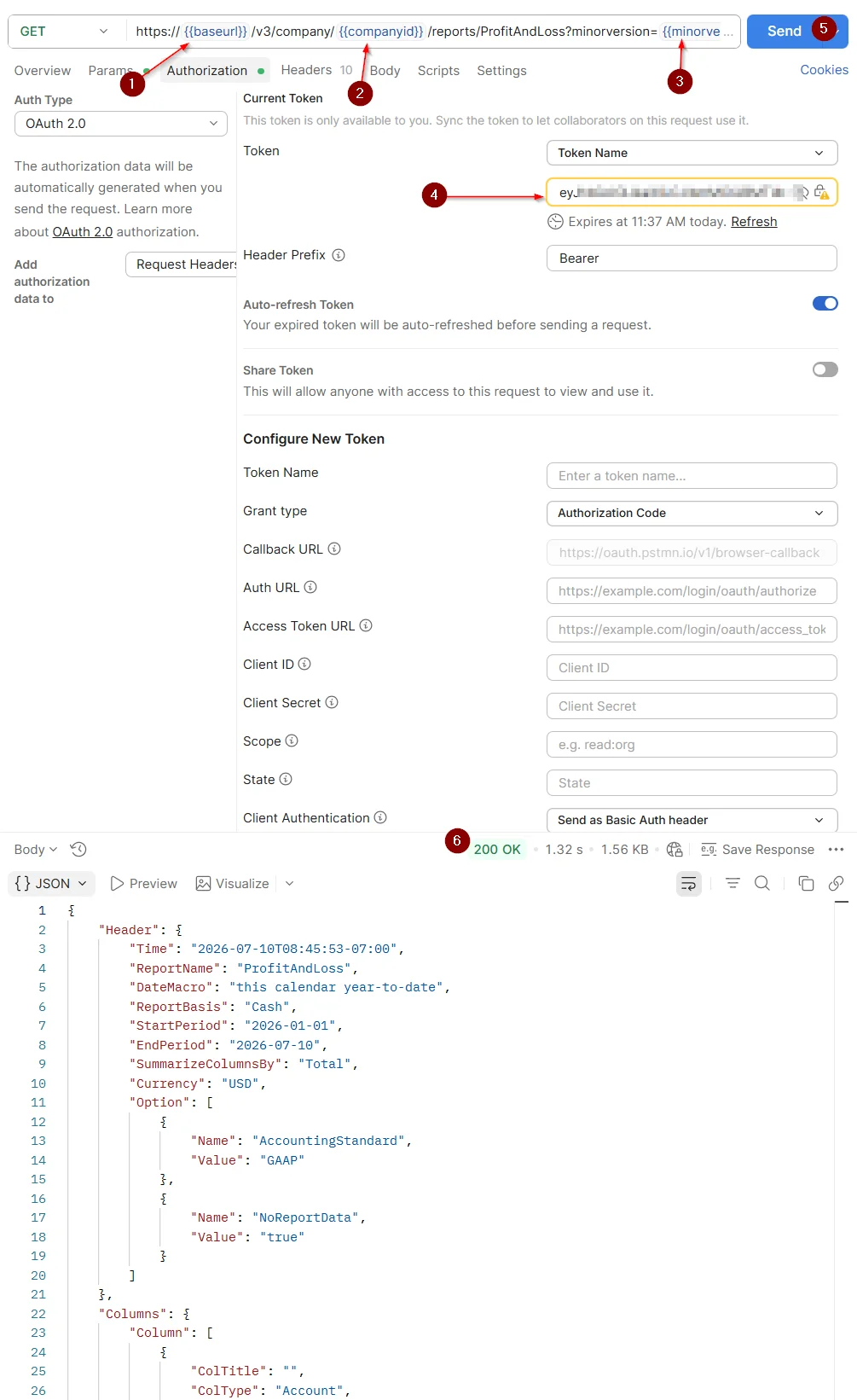Click the Client ID input field
Screen dimensions: 857x1400
pos(692,667)
